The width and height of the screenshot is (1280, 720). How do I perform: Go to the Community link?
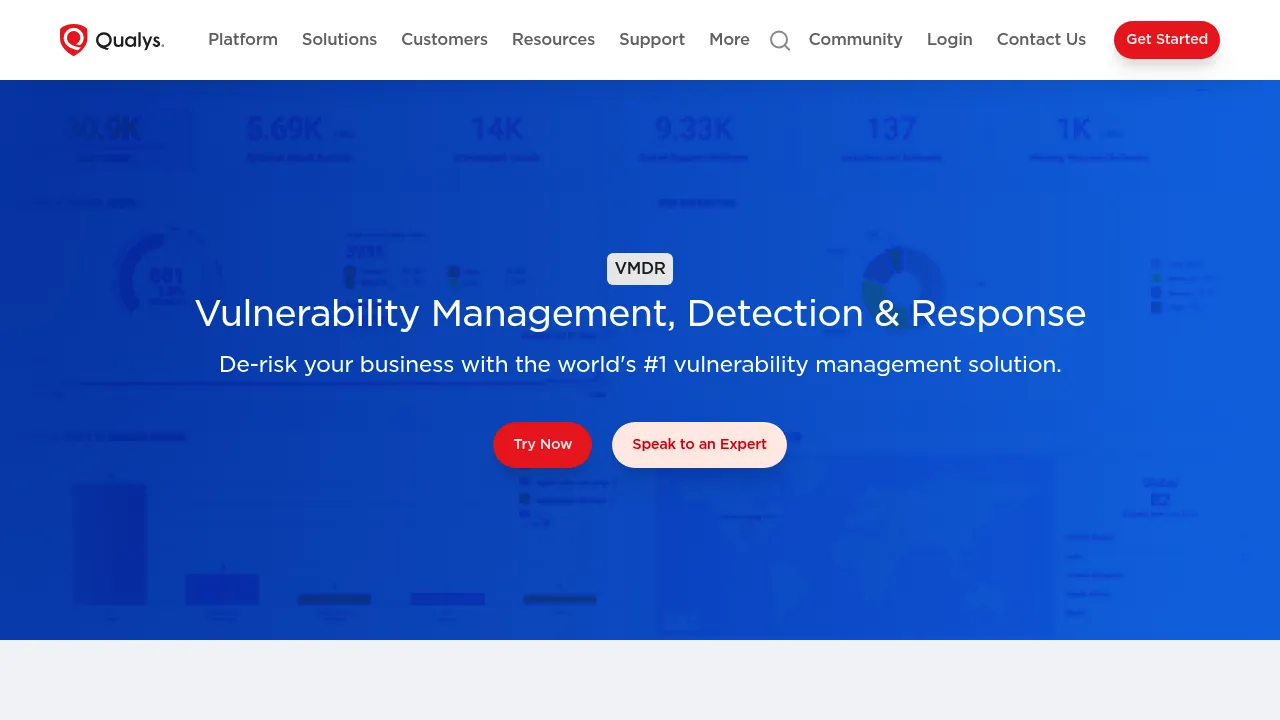pos(856,40)
